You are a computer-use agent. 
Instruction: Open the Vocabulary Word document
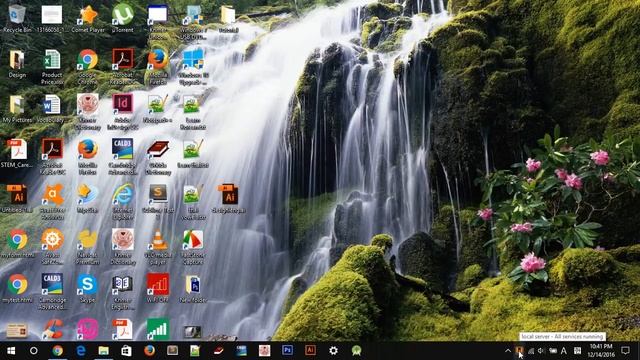click(52, 109)
